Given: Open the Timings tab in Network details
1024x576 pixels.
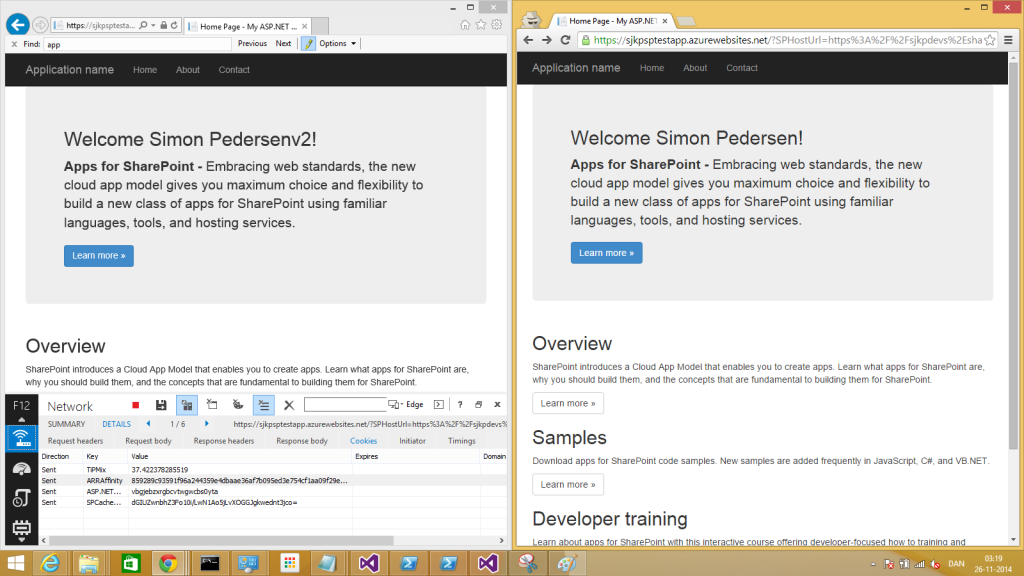Looking at the screenshot, I should pos(460,440).
